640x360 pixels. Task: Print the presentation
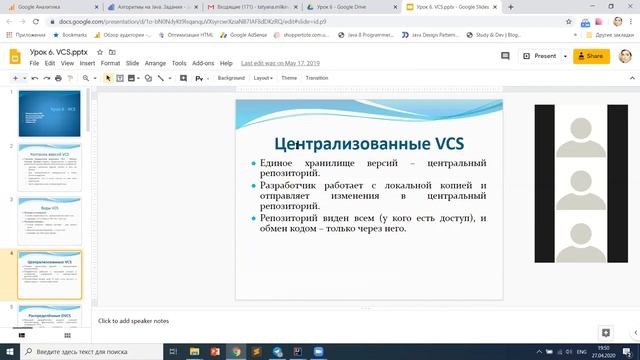58,78
